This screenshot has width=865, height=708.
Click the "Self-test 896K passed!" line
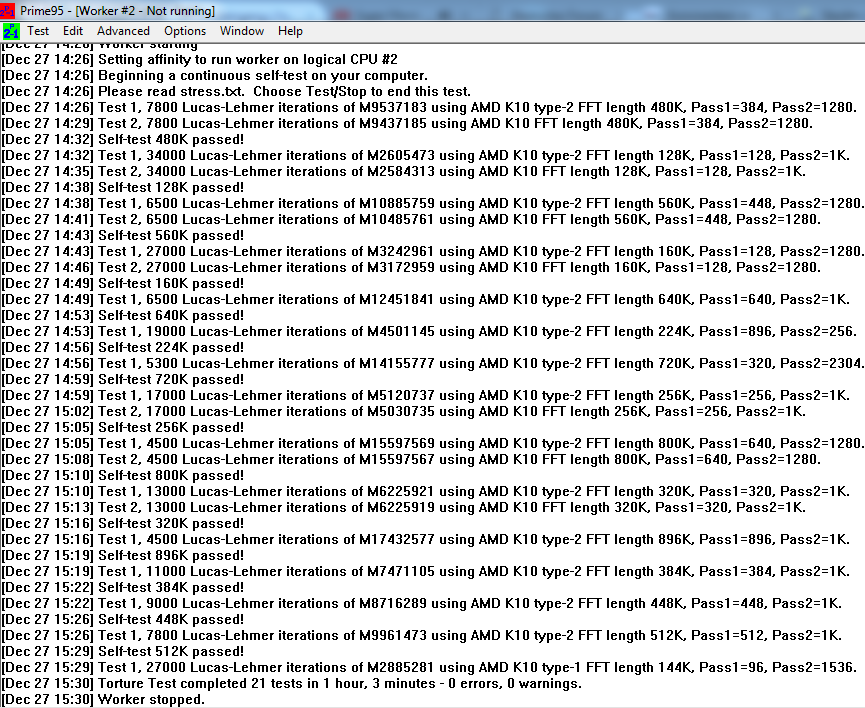122,556
